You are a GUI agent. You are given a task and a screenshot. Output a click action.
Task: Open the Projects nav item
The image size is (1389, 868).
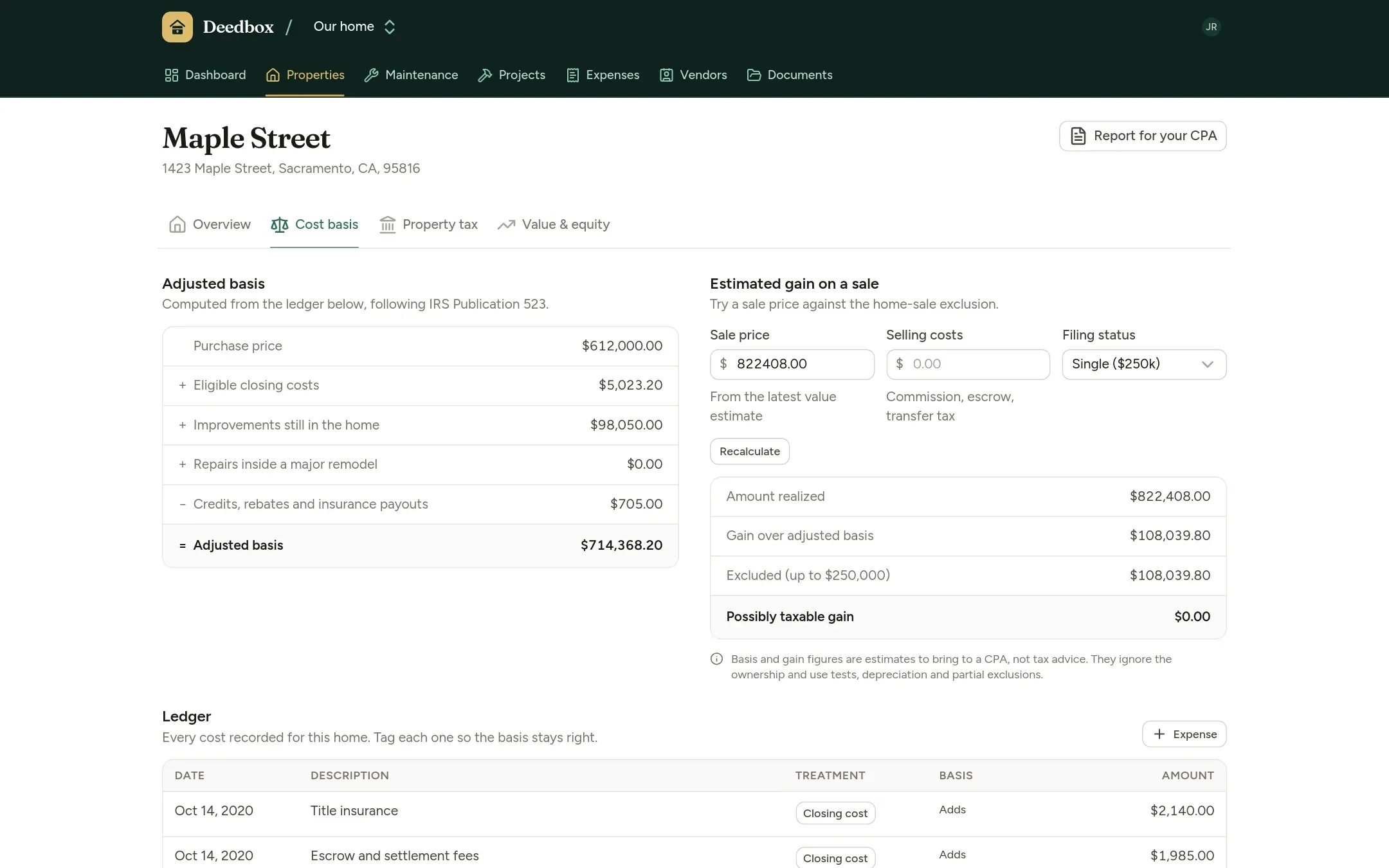point(512,75)
